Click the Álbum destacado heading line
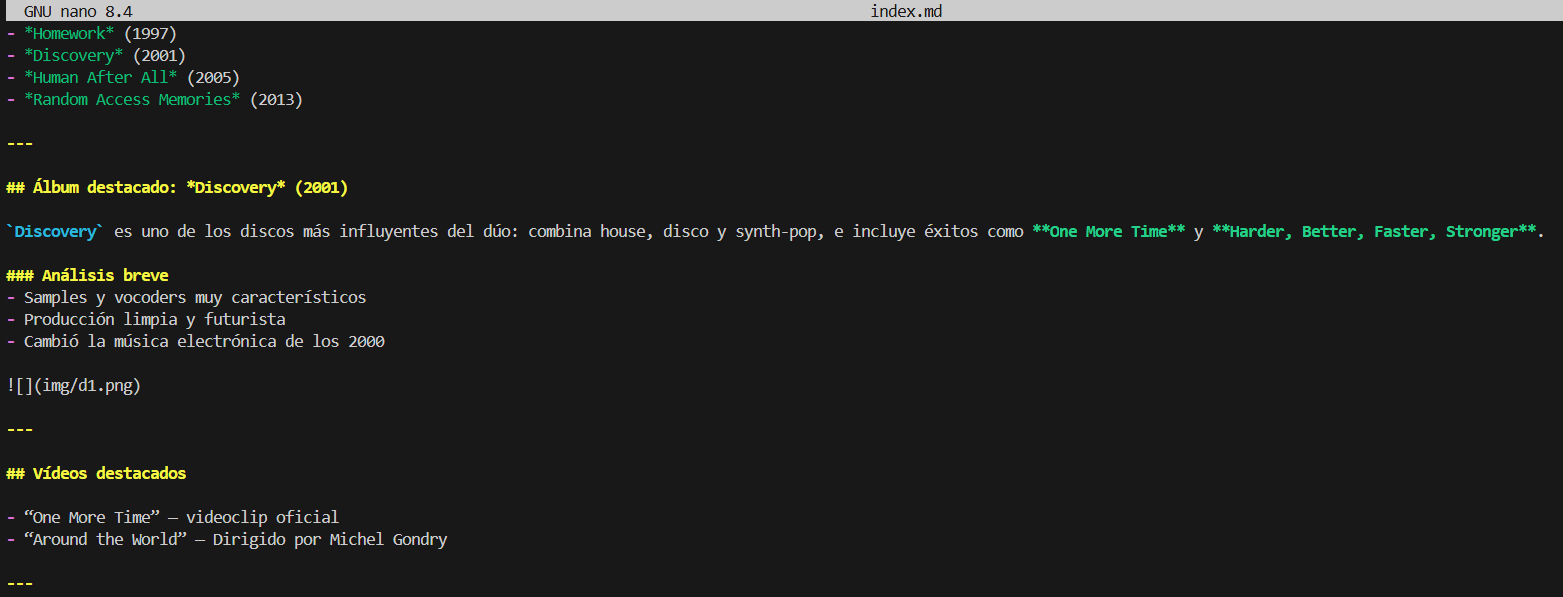 [x=177, y=187]
